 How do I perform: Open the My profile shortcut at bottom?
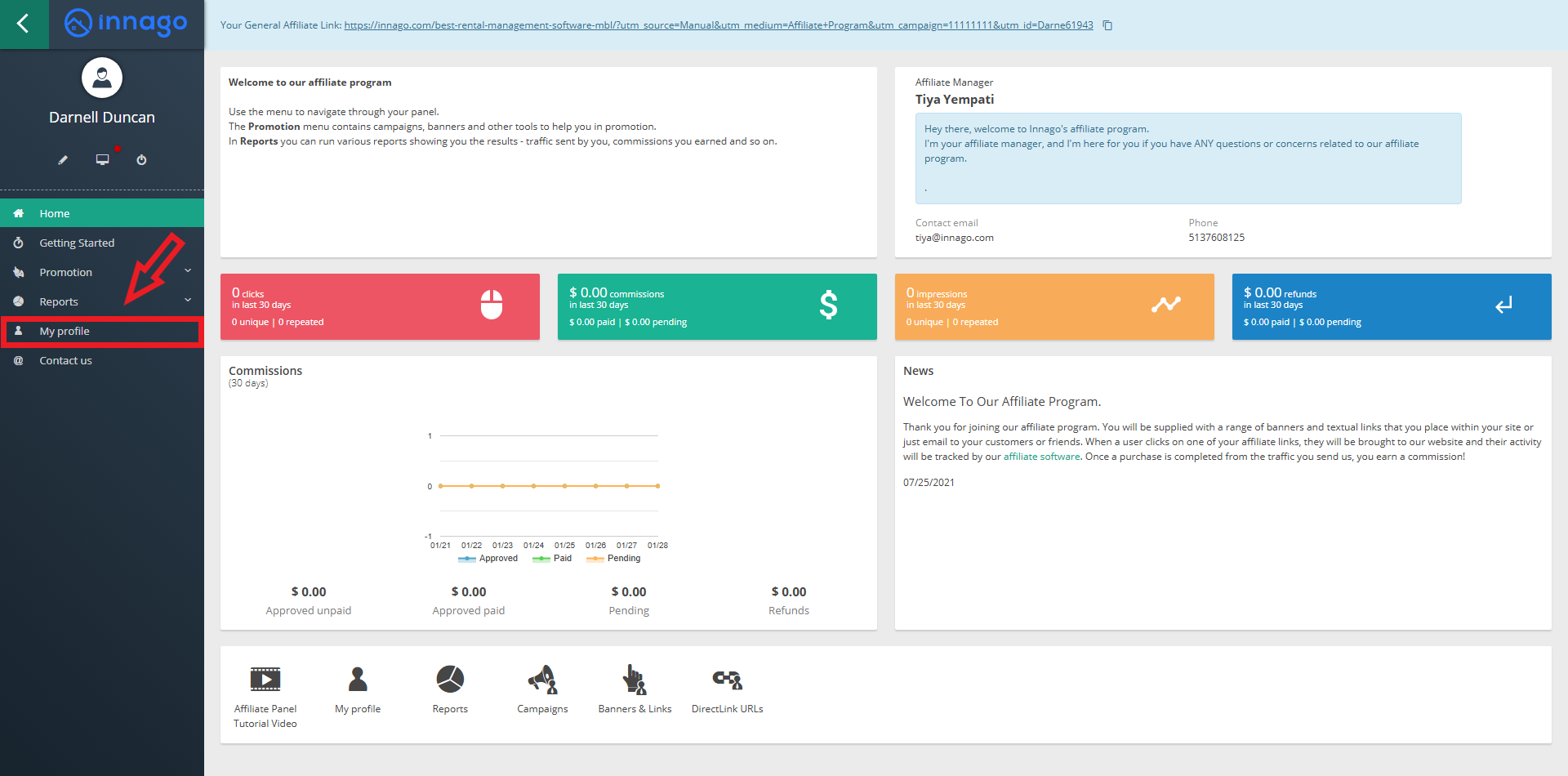(x=358, y=680)
